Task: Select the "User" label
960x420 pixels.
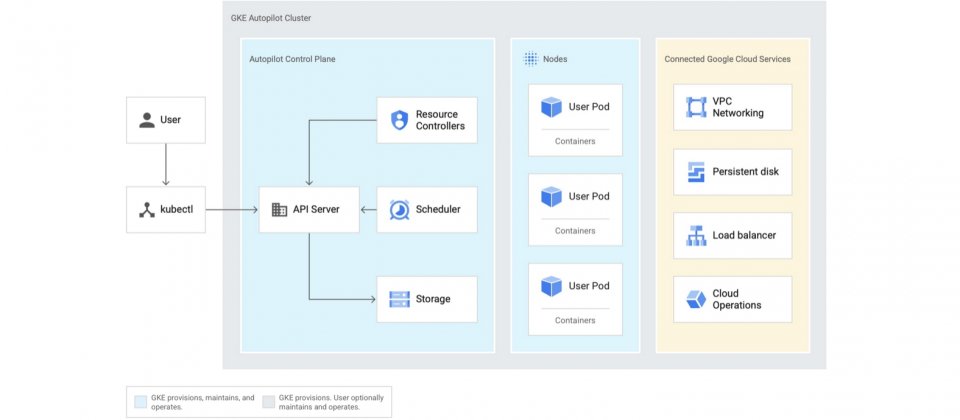Action: [170, 120]
